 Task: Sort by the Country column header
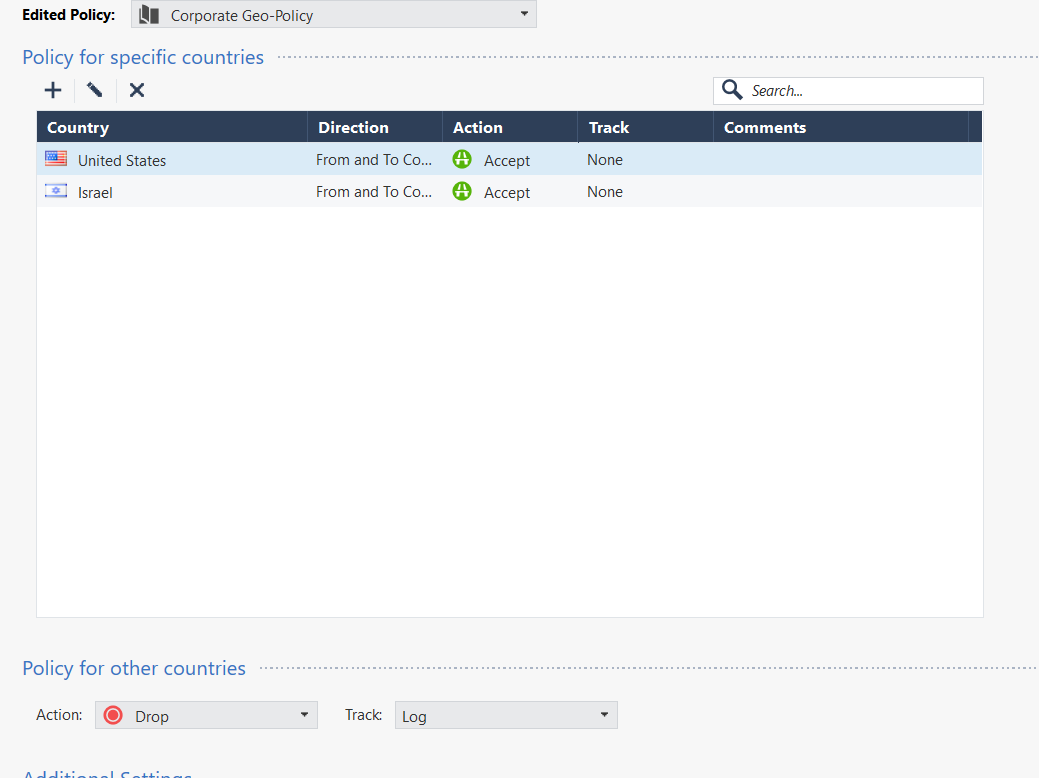172,127
